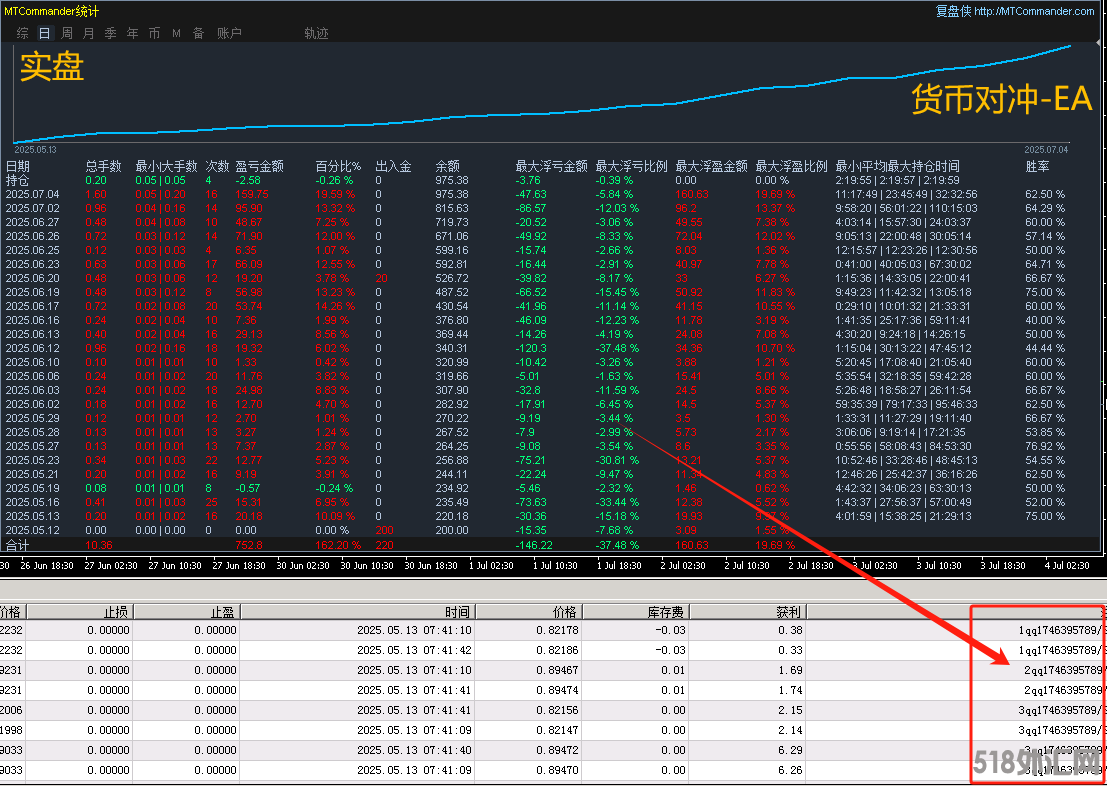Select the 2025.06.27 date row

[x=32, y=222]
